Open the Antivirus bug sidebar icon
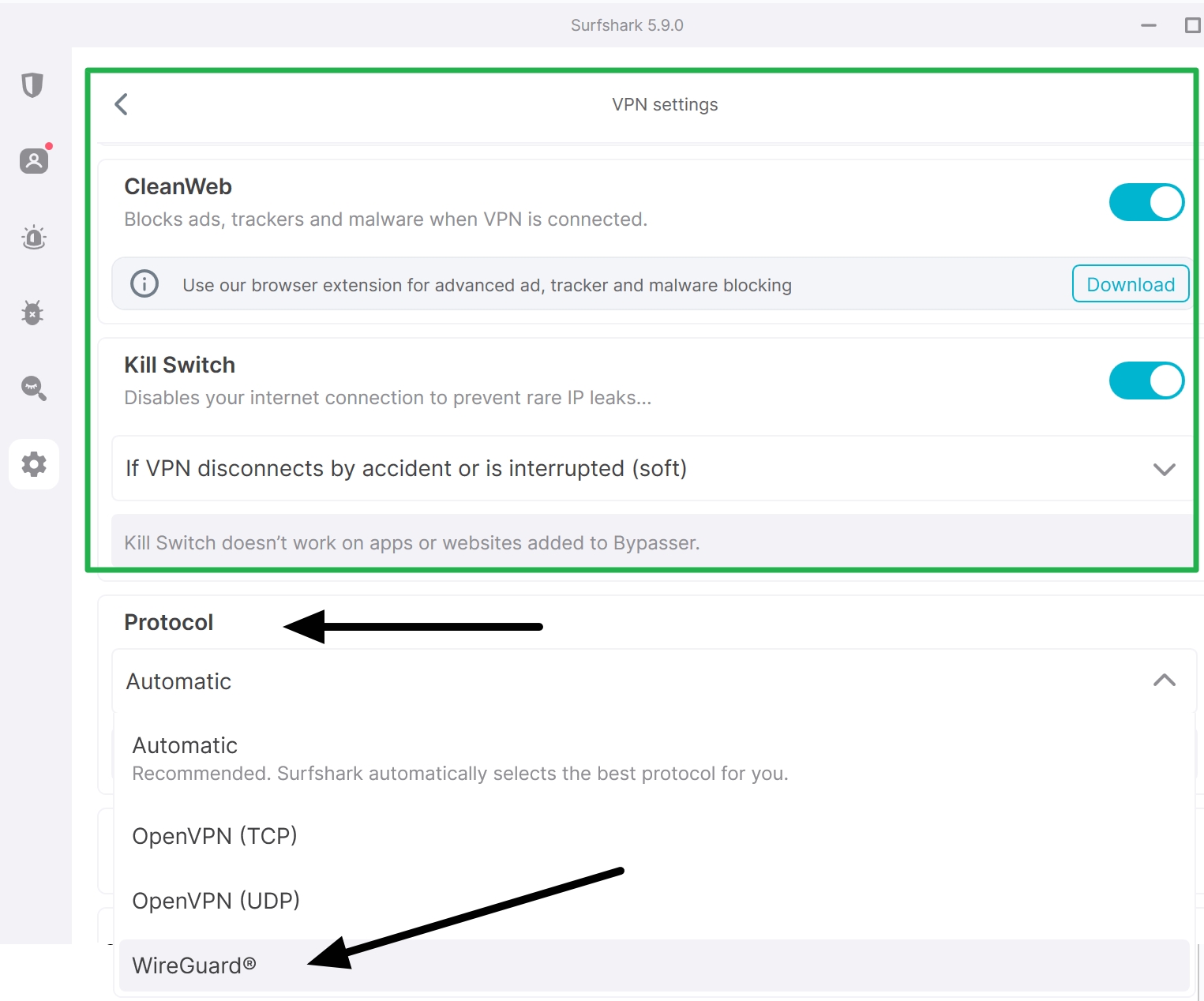Screen dimensions: 1204x1001 coord(33,313)
